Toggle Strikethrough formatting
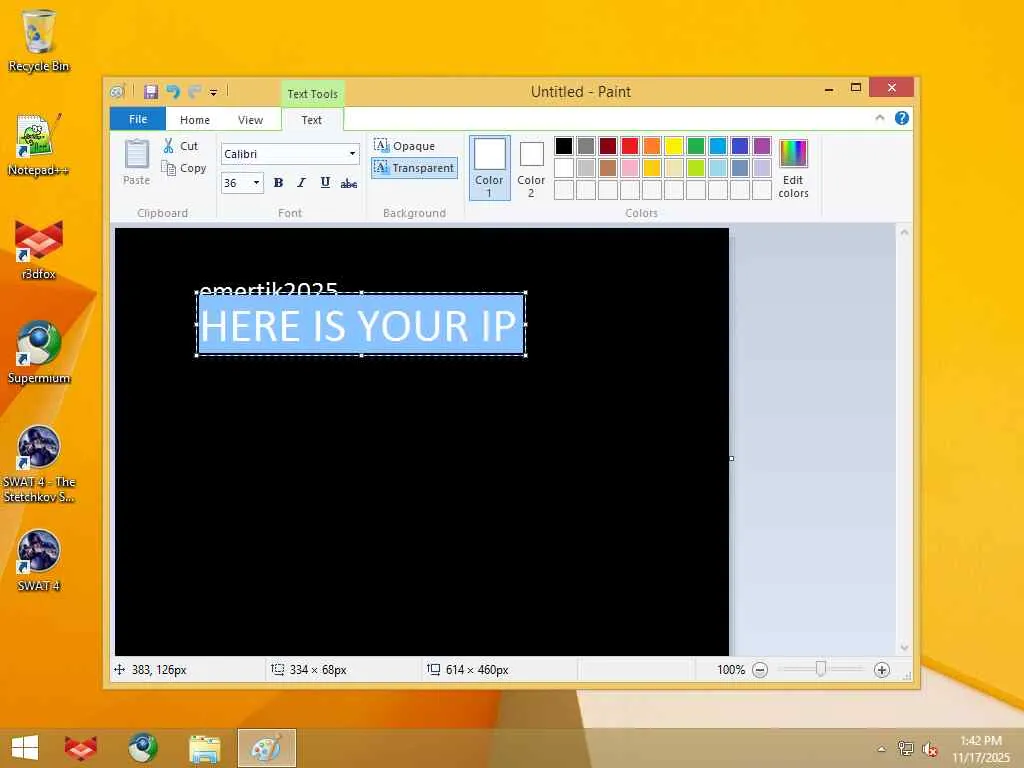Screen dimensions: 1024x768 (x=349, y=183)
